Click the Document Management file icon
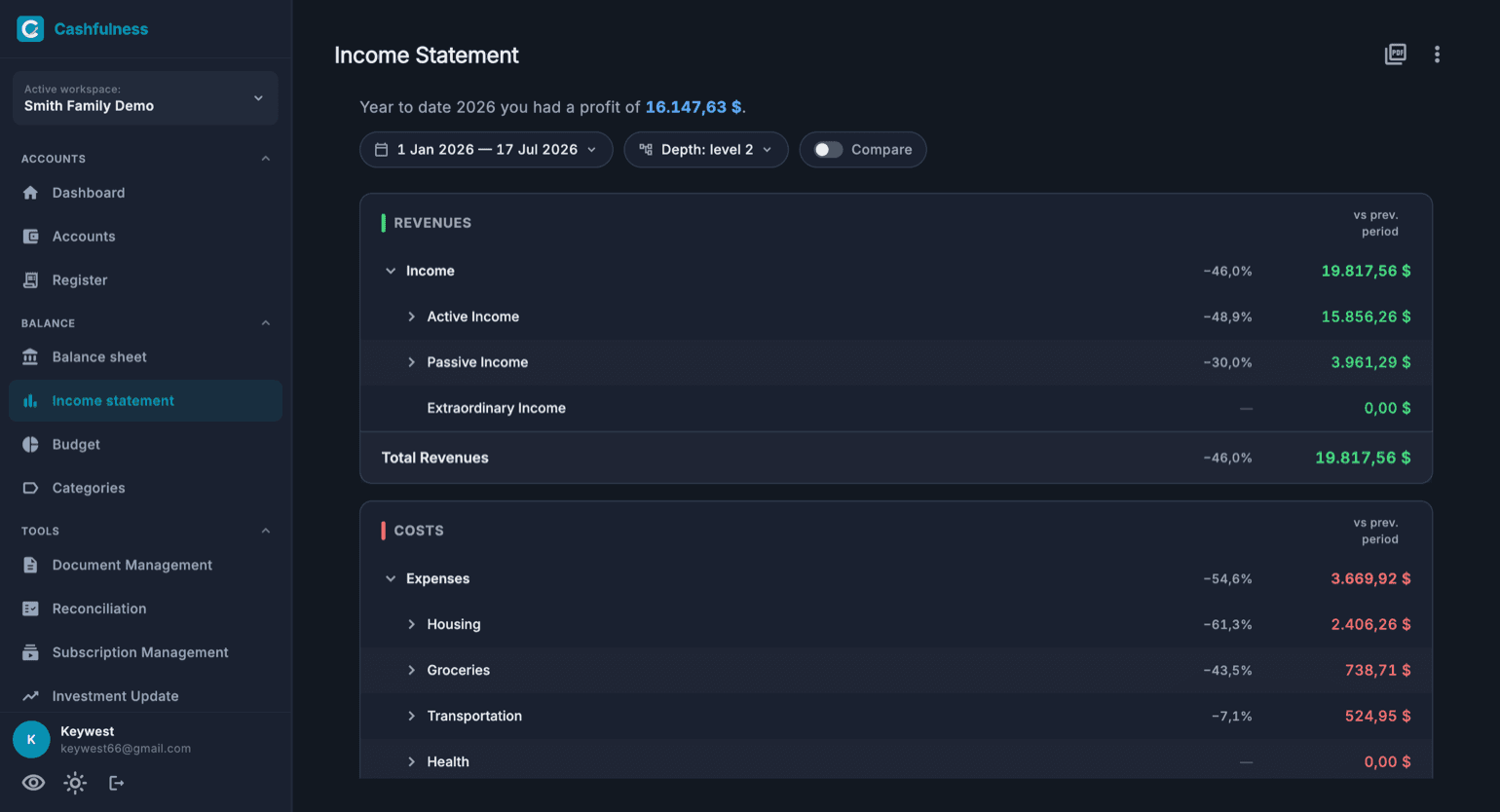The image size is (1500, 812). coord(30,565)
